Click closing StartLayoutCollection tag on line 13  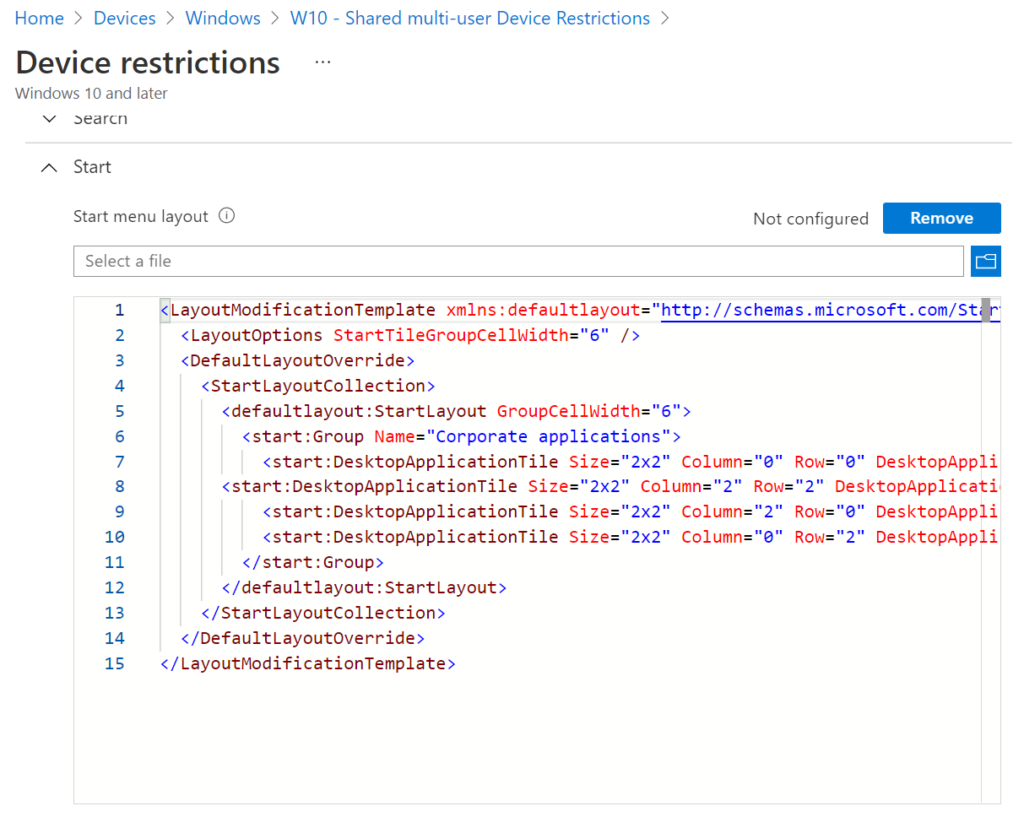click(323, 613)
